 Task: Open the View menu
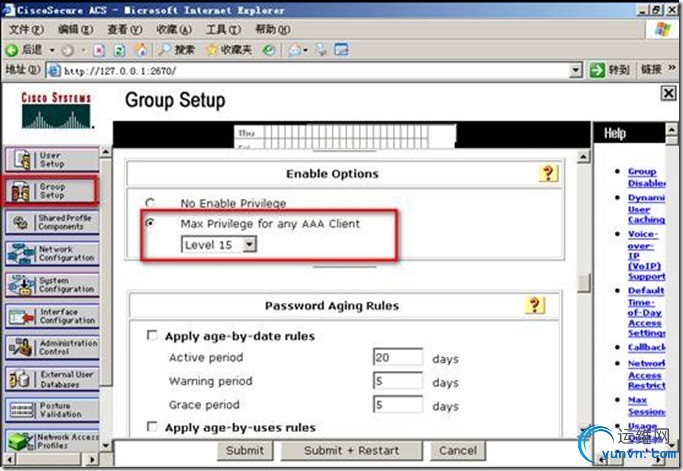click(x=125, y=30)
